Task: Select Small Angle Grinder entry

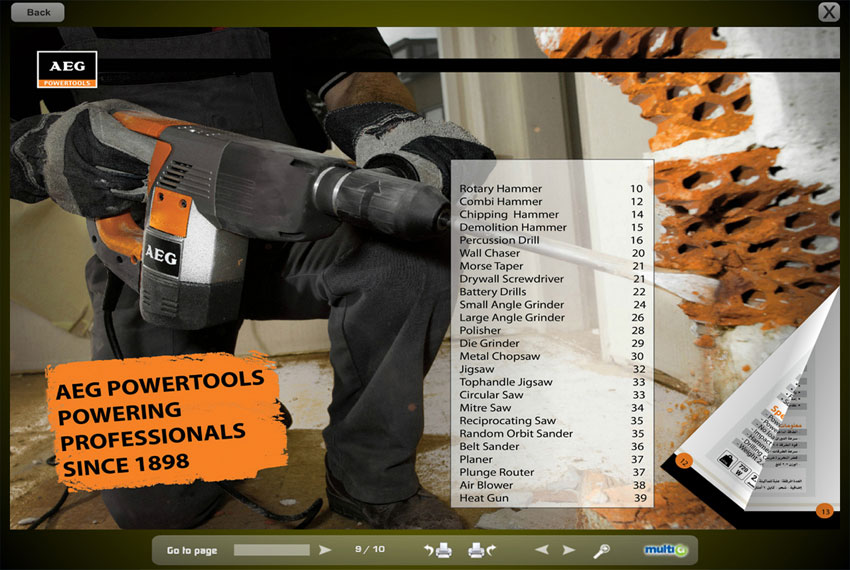Action: click(551, 304)
